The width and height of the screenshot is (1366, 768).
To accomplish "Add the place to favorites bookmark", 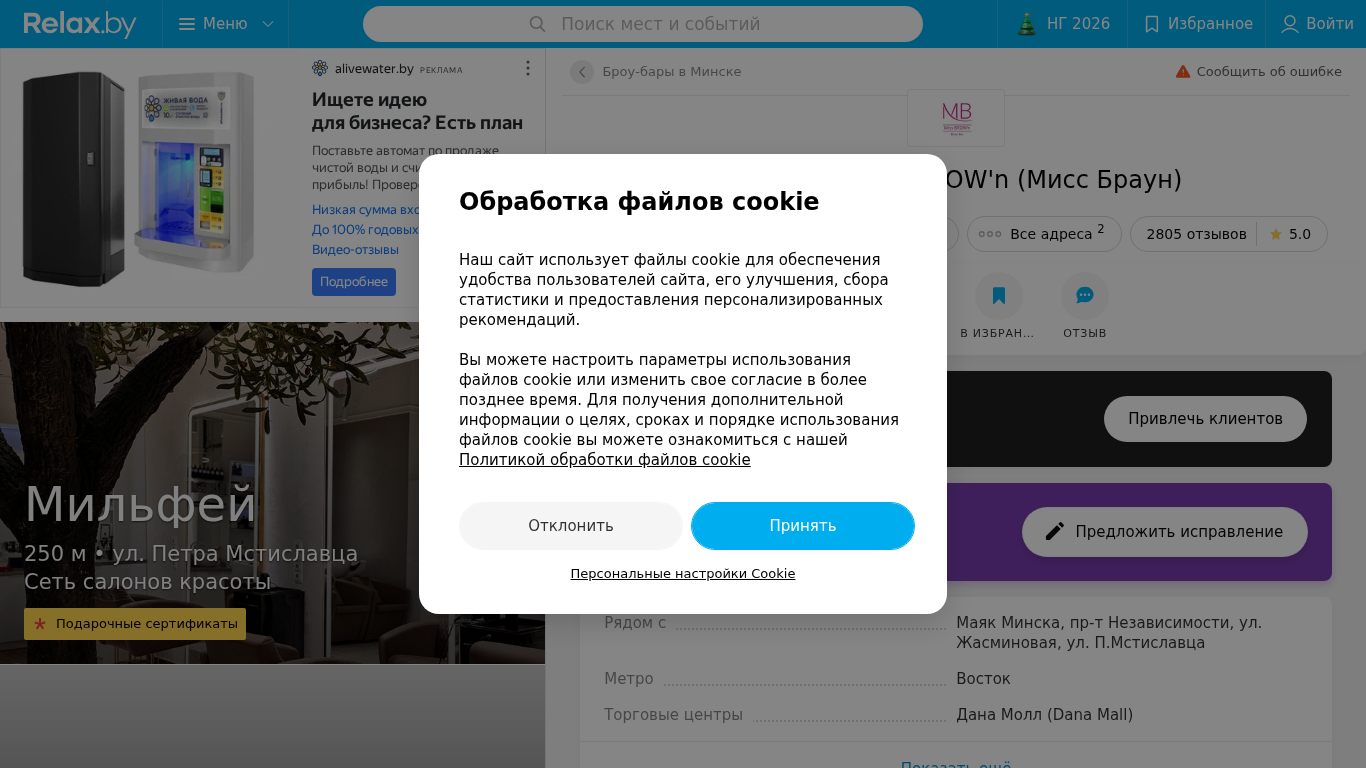I will pyautogui.click(x=999, y=296).
